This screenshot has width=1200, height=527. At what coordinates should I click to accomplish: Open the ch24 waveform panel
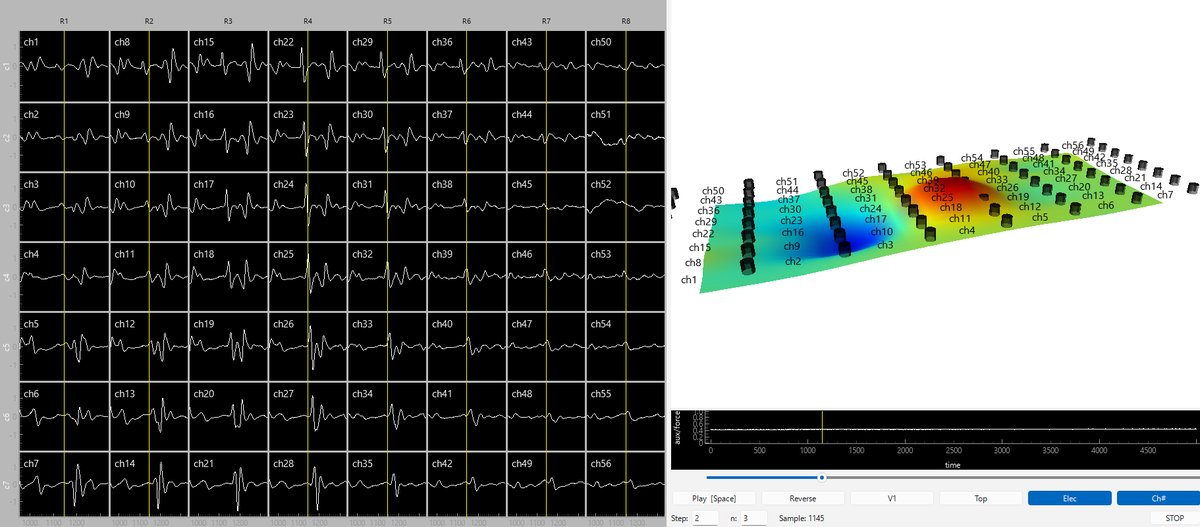pyautogui.click(x=308, y=207)
